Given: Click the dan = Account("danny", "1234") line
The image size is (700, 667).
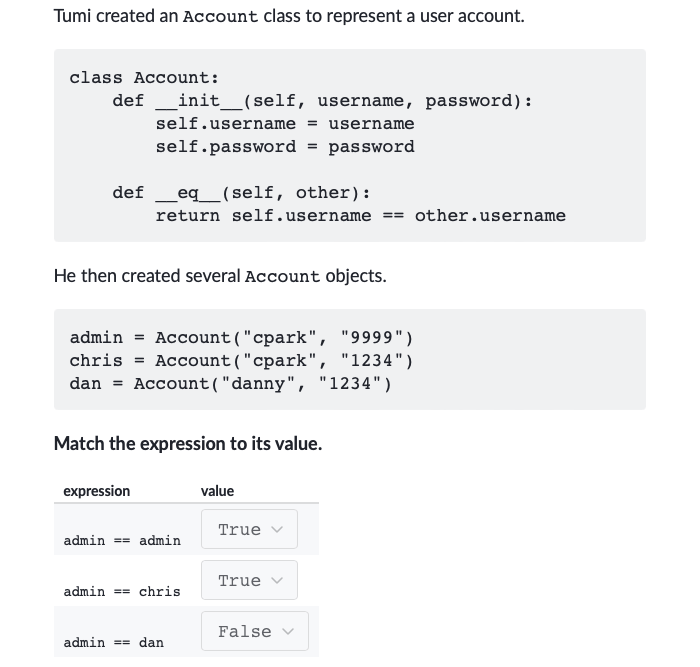Looking at the screenshot, I should (230, 384).
